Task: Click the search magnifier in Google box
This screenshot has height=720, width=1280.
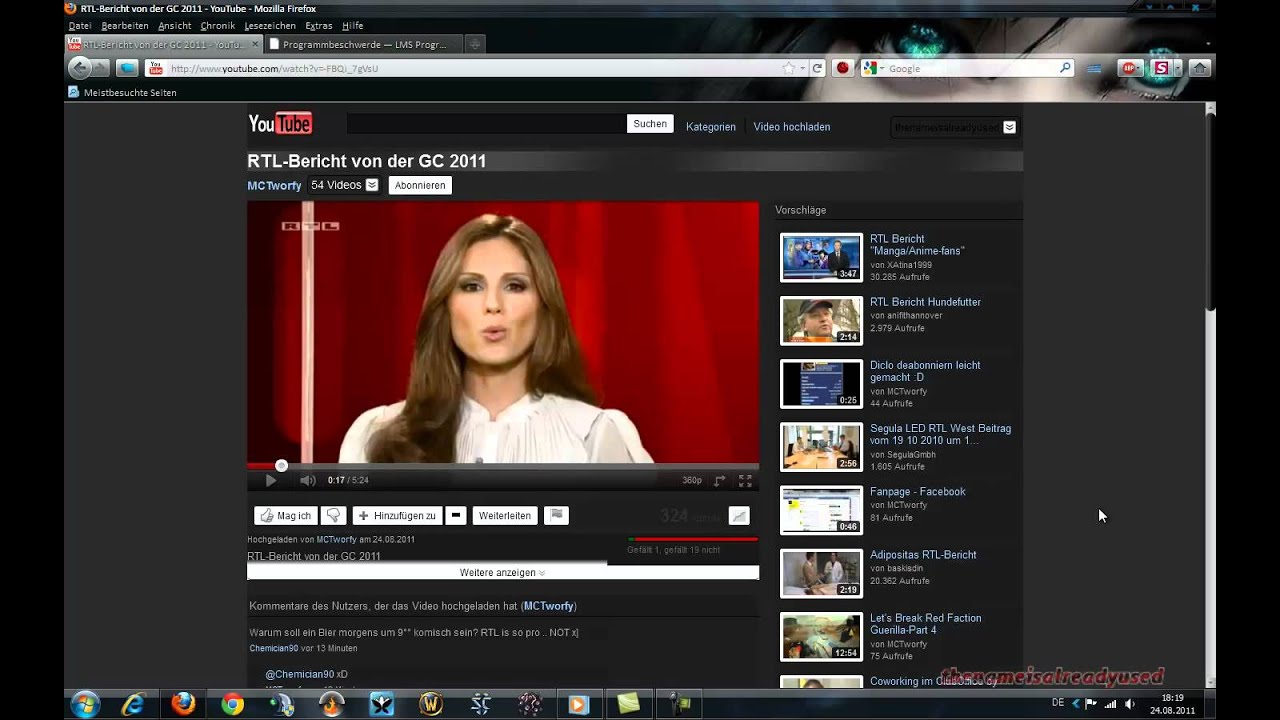Action: click(1065, 69)
